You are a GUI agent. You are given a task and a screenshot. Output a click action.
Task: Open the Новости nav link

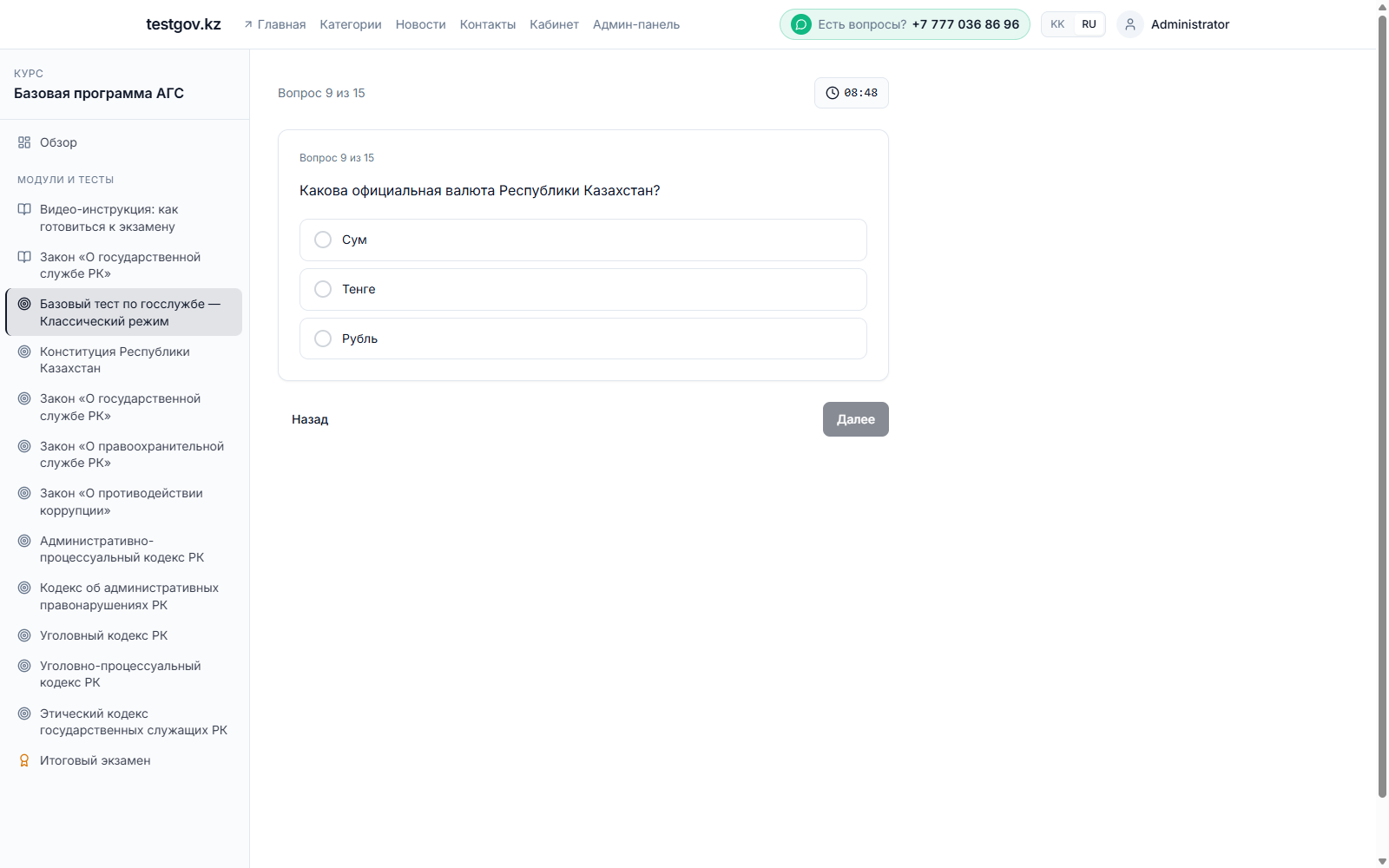pos(421,24)
